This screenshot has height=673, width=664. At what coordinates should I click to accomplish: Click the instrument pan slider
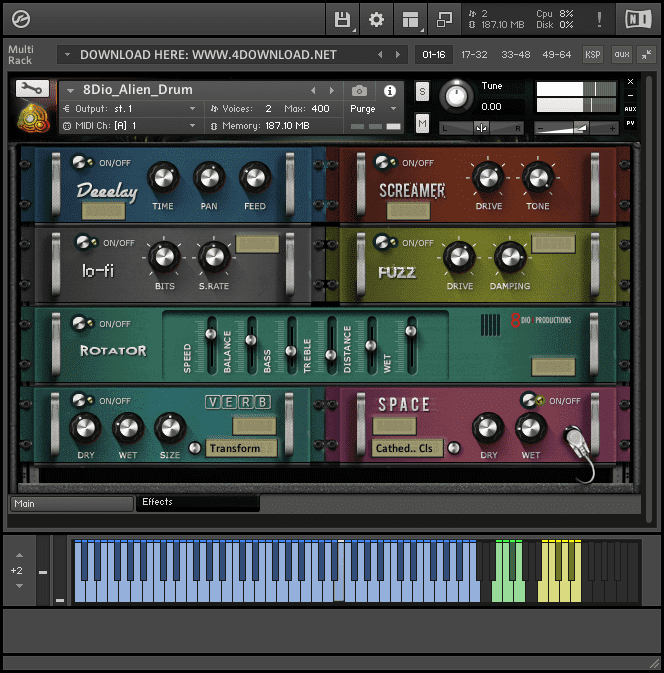pyautogui.click(x=481, y=127)
